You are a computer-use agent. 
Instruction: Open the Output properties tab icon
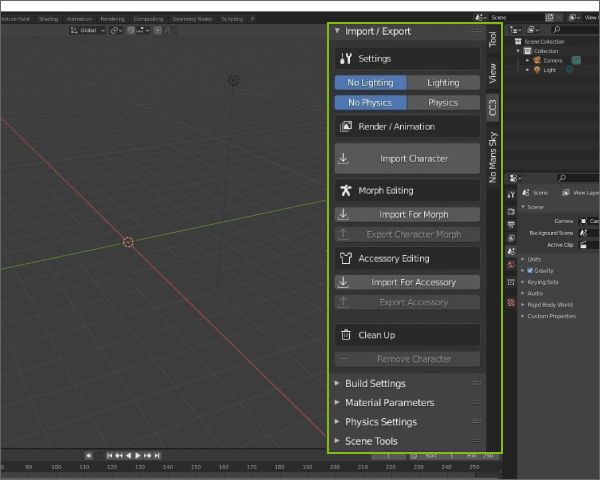[511, 225]
